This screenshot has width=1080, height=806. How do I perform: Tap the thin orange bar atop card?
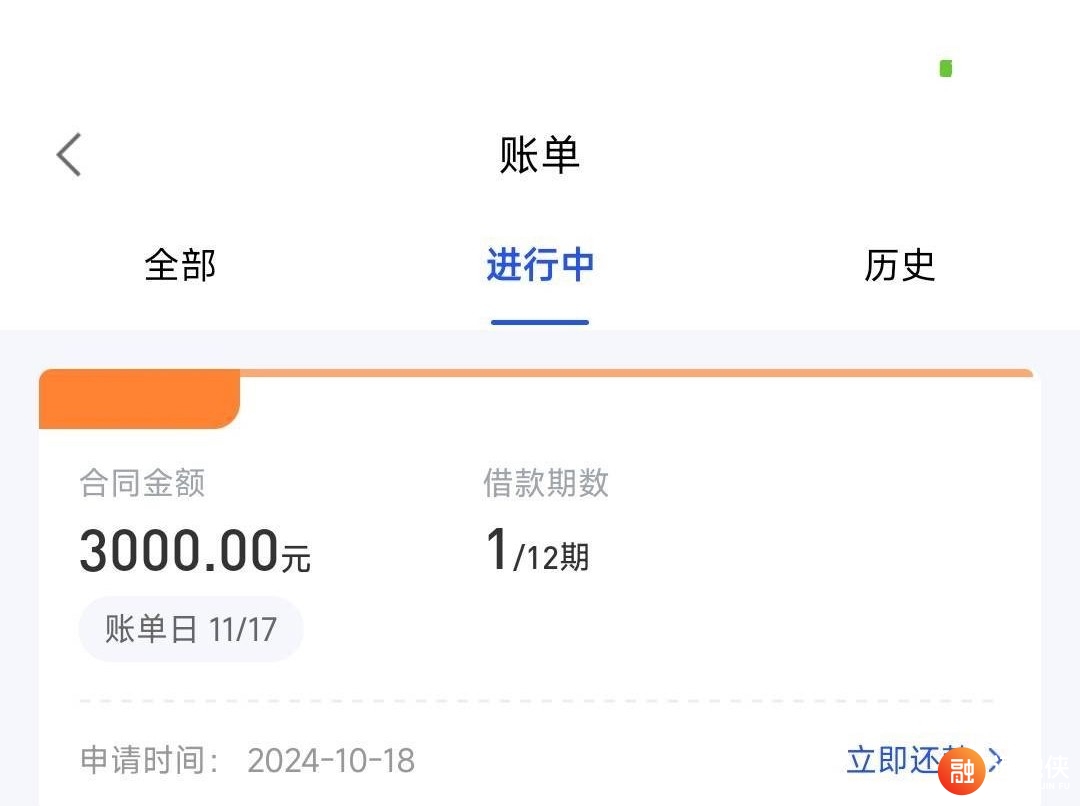pyautogui.click(x=636, y=373)
